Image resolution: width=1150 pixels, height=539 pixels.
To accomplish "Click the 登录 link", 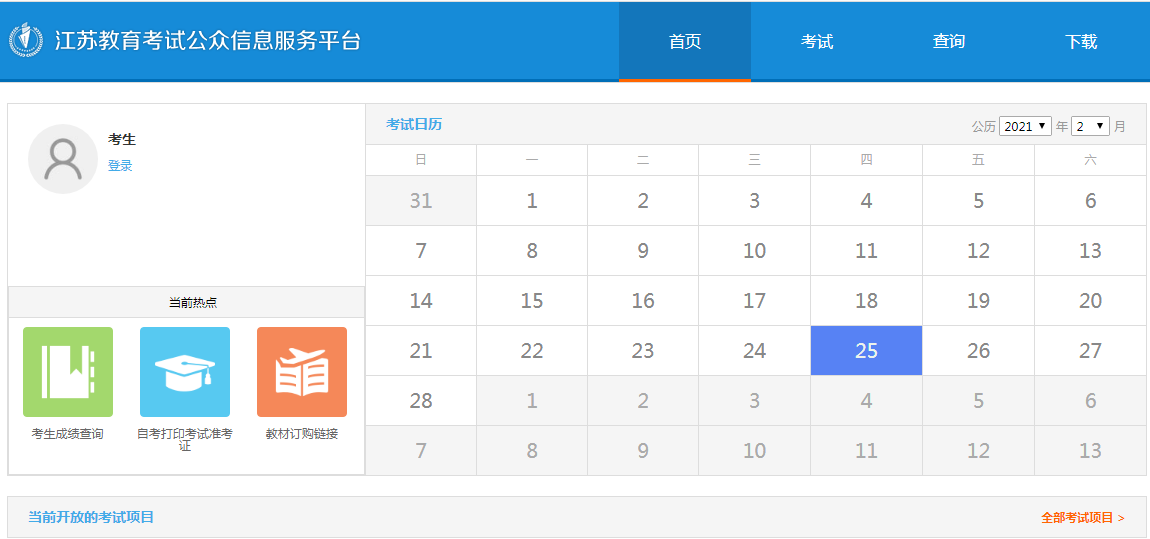I will click(x=120, y=166).
